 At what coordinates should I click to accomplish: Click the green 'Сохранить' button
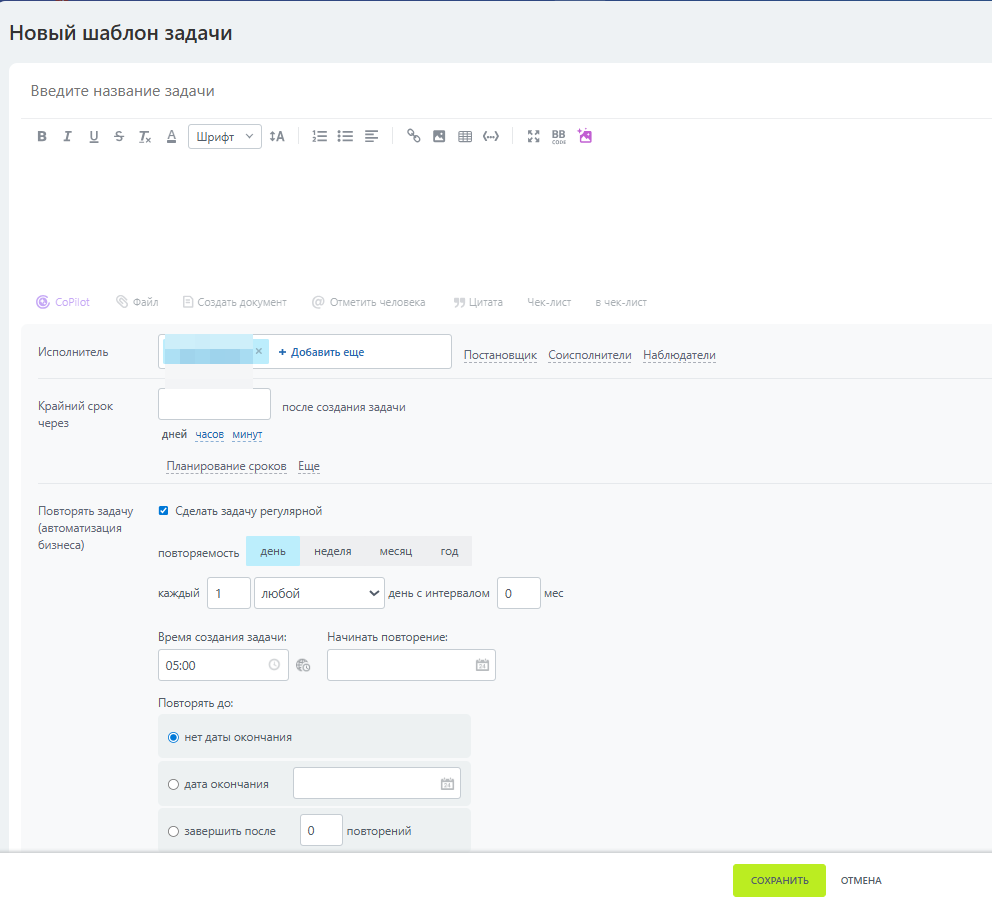pyautogui.click(x=779, y=881)
